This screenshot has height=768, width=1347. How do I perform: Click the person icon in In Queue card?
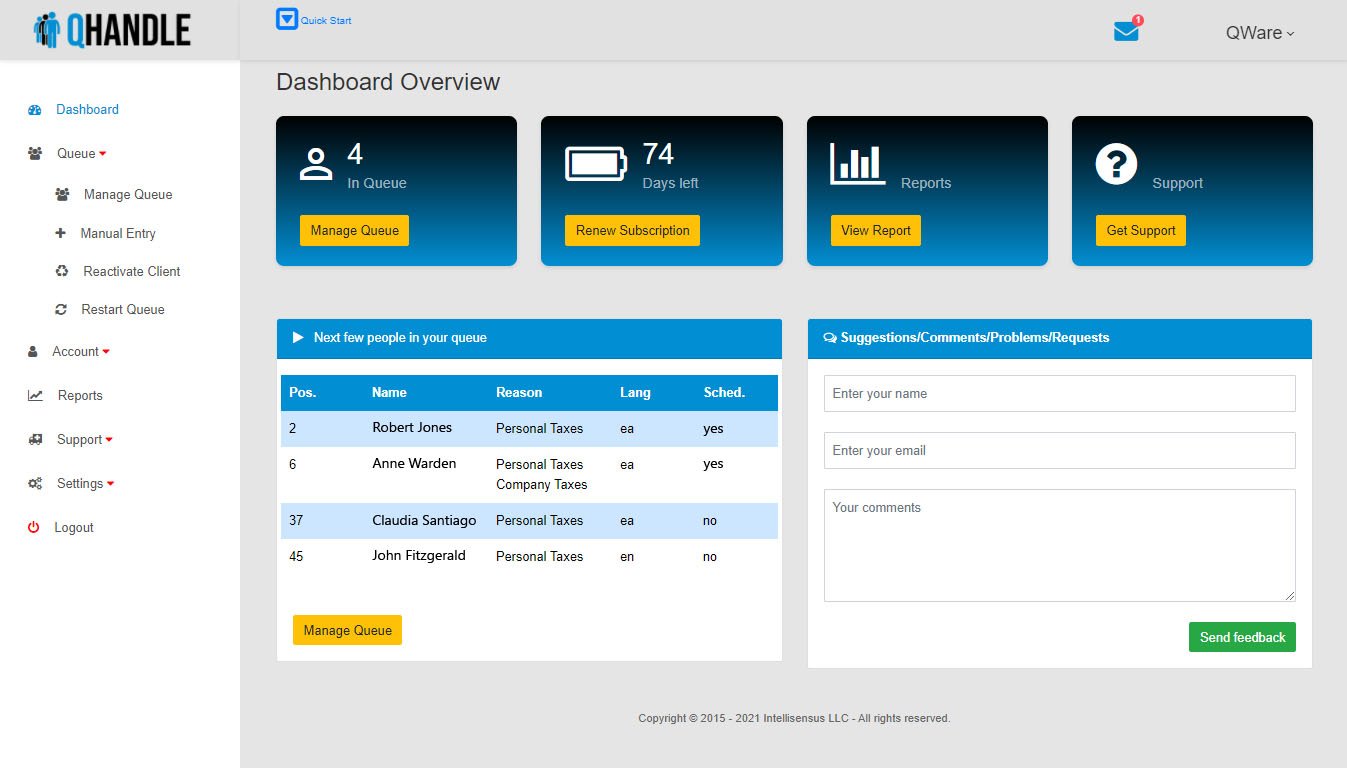coord(316,164)
